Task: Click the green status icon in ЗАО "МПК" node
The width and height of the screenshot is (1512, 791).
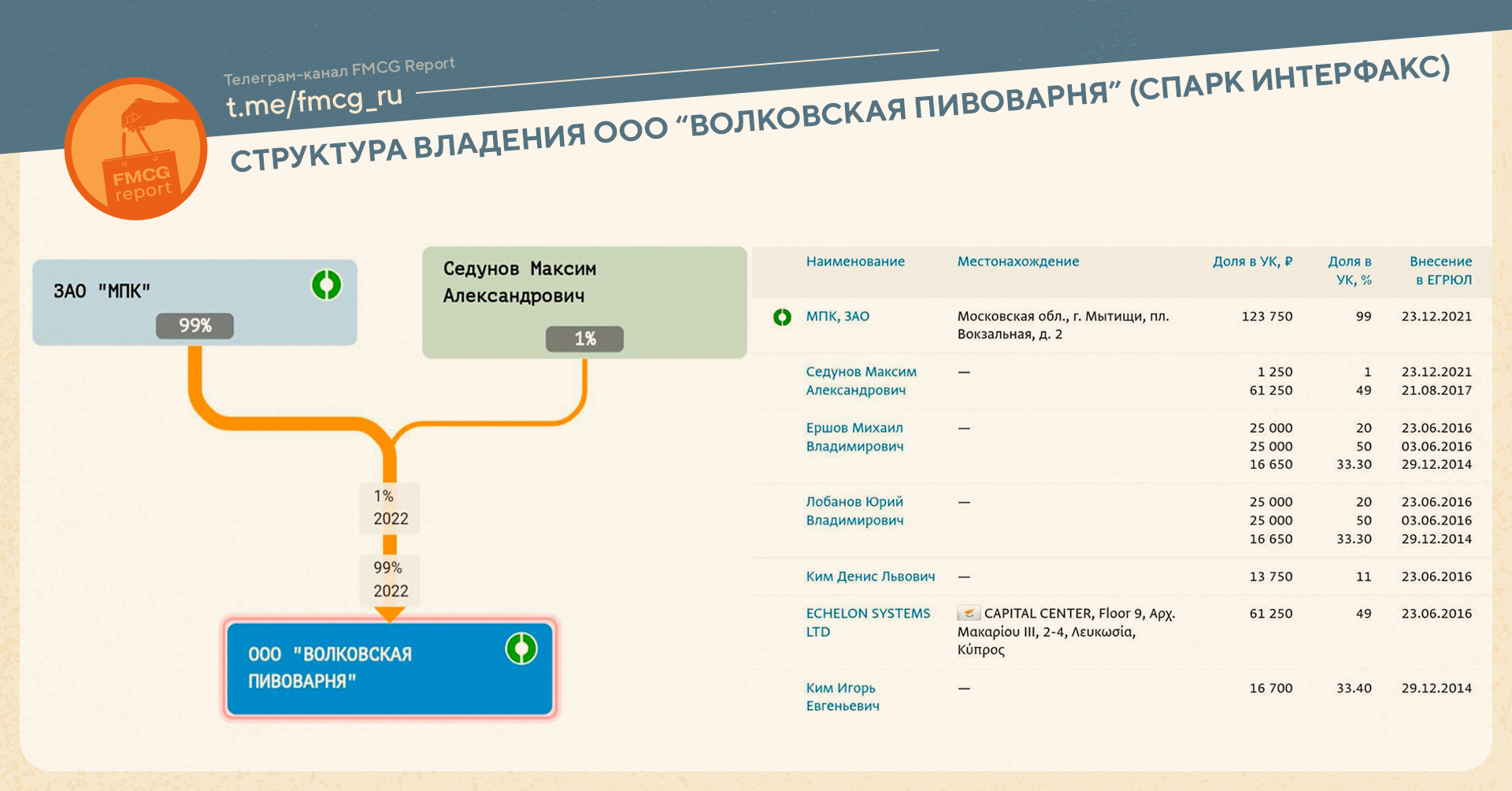Action: 326,284
